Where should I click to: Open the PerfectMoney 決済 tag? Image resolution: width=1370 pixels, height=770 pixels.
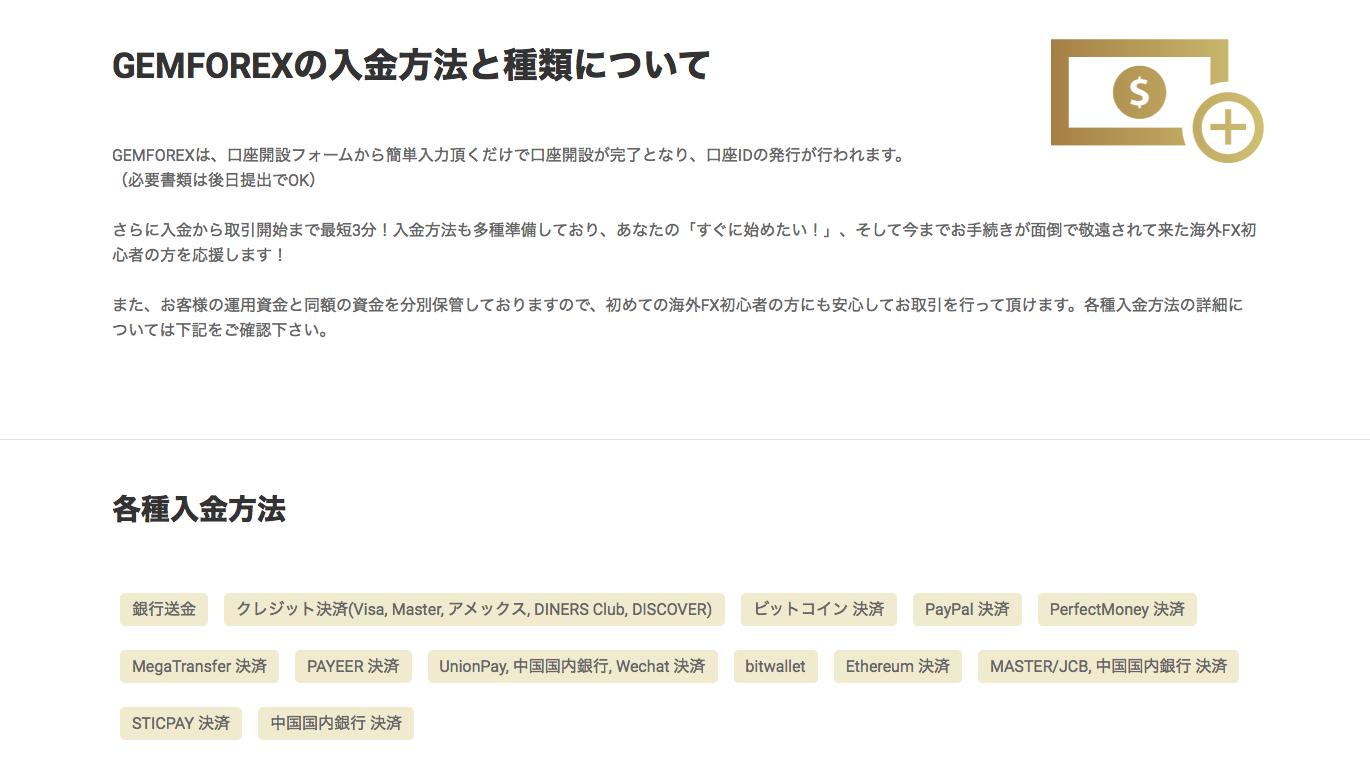coord(1117,609)
